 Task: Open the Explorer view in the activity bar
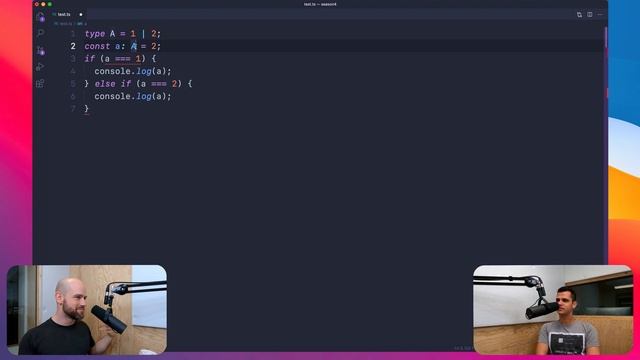coord(40,17)
